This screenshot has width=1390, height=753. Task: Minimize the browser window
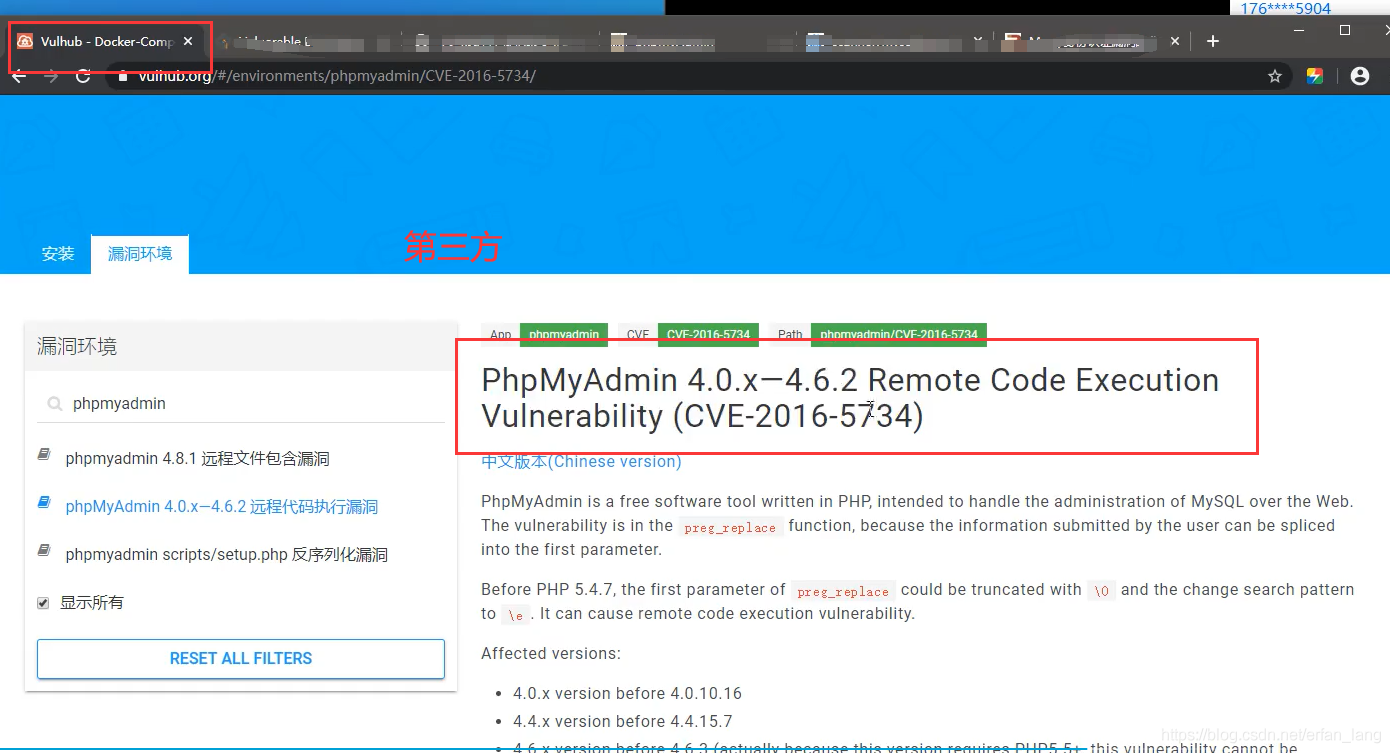[1298, 30]
